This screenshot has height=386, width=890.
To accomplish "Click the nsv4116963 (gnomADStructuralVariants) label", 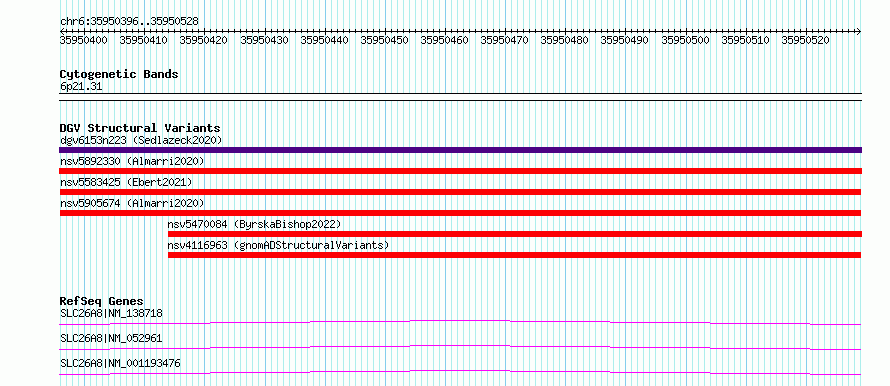I will pyautogui.click(x=278, y=245).
